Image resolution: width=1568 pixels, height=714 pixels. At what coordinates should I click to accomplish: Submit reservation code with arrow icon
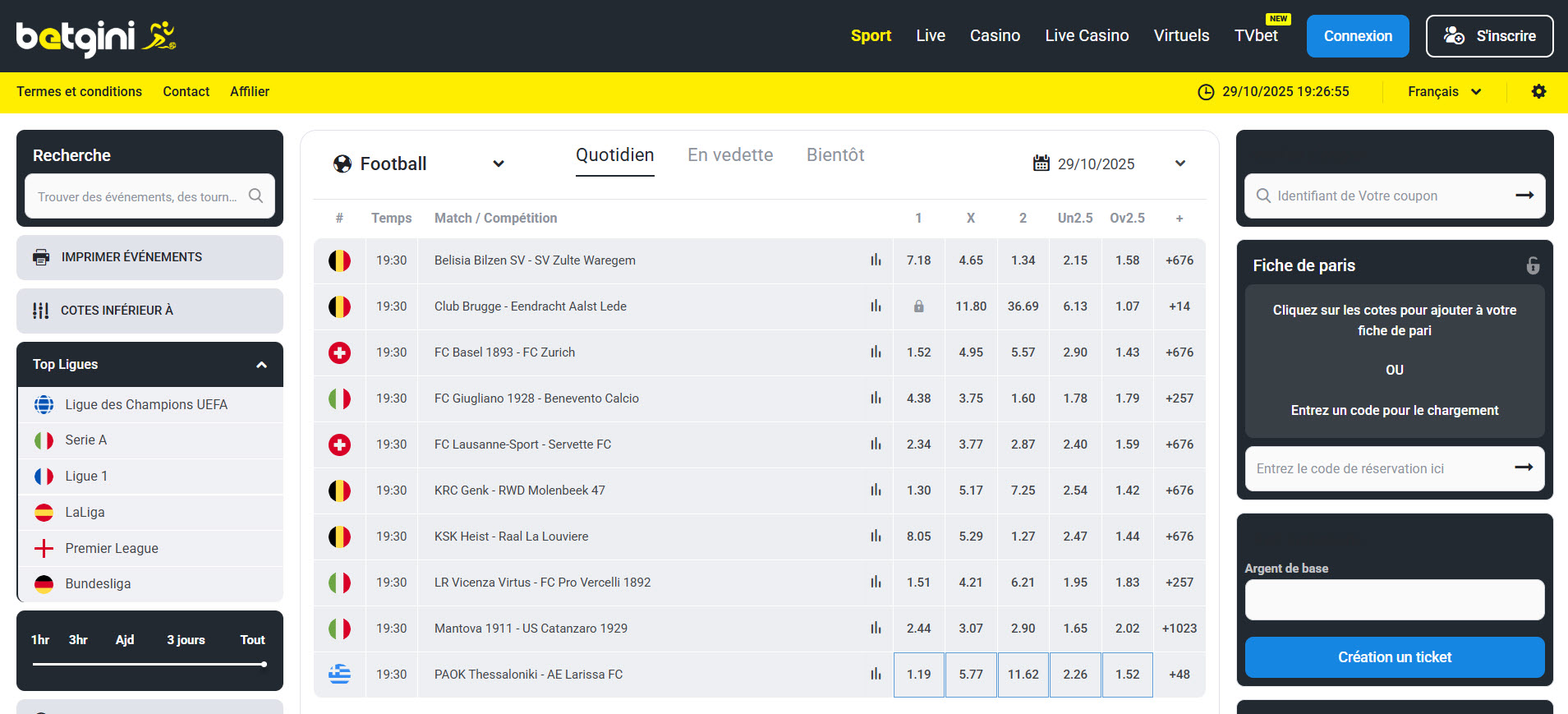click(x=1524, y=468)
